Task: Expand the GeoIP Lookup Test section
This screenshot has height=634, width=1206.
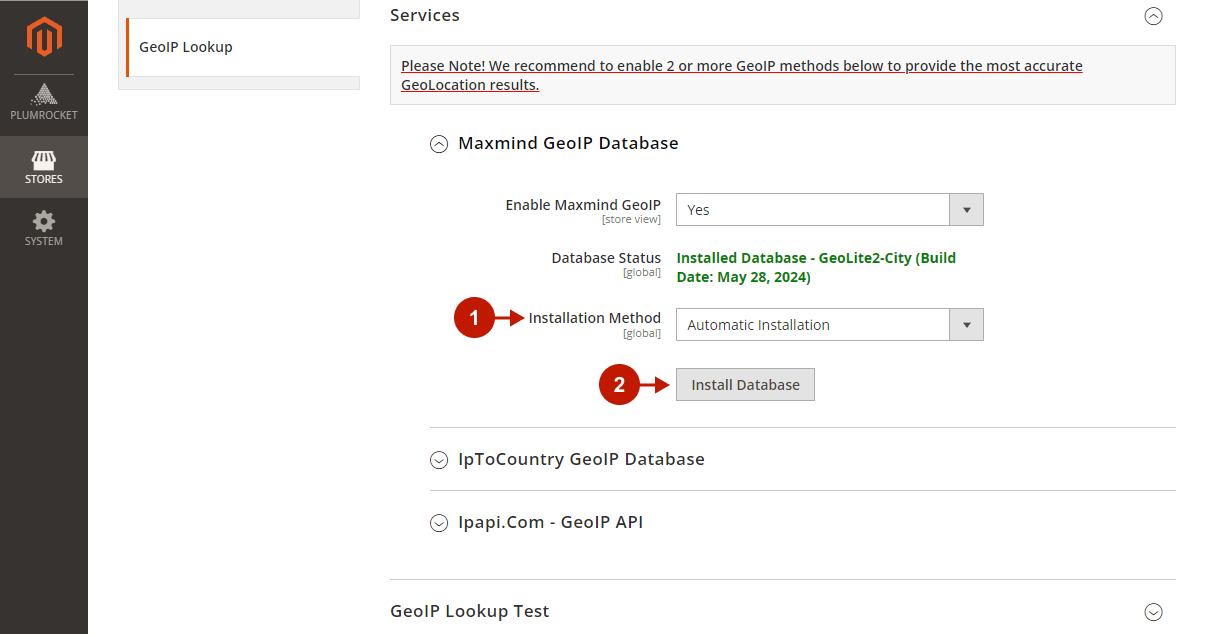Action: click(x=1153, y=612)
